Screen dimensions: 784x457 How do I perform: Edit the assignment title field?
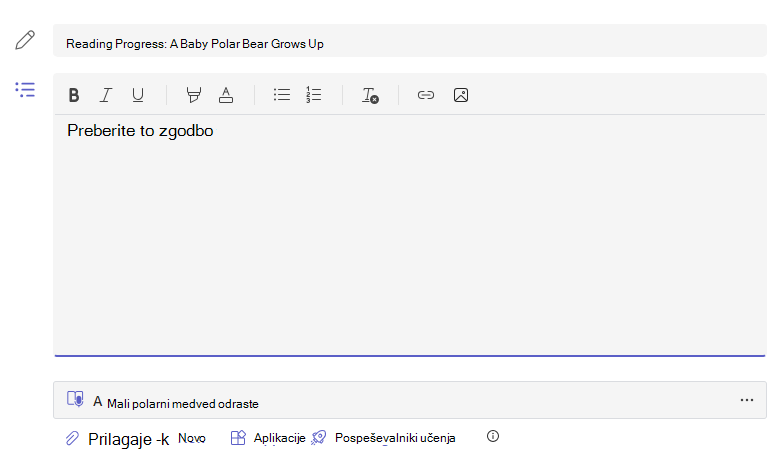coord(410,40)
